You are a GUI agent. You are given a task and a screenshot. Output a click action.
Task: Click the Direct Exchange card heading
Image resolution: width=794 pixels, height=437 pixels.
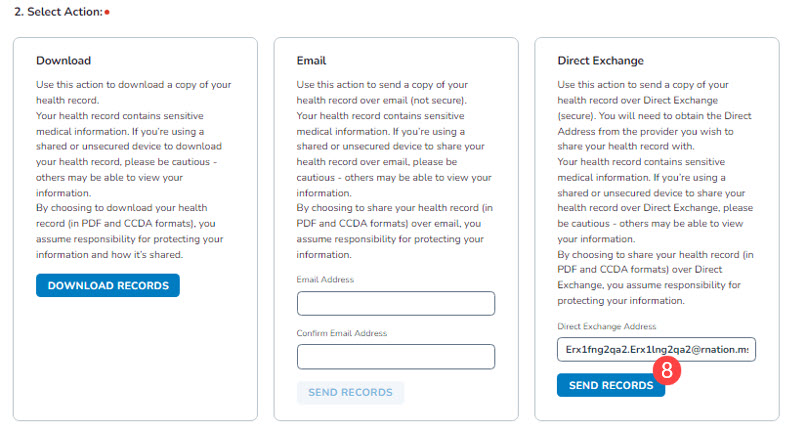pos(600,60)
